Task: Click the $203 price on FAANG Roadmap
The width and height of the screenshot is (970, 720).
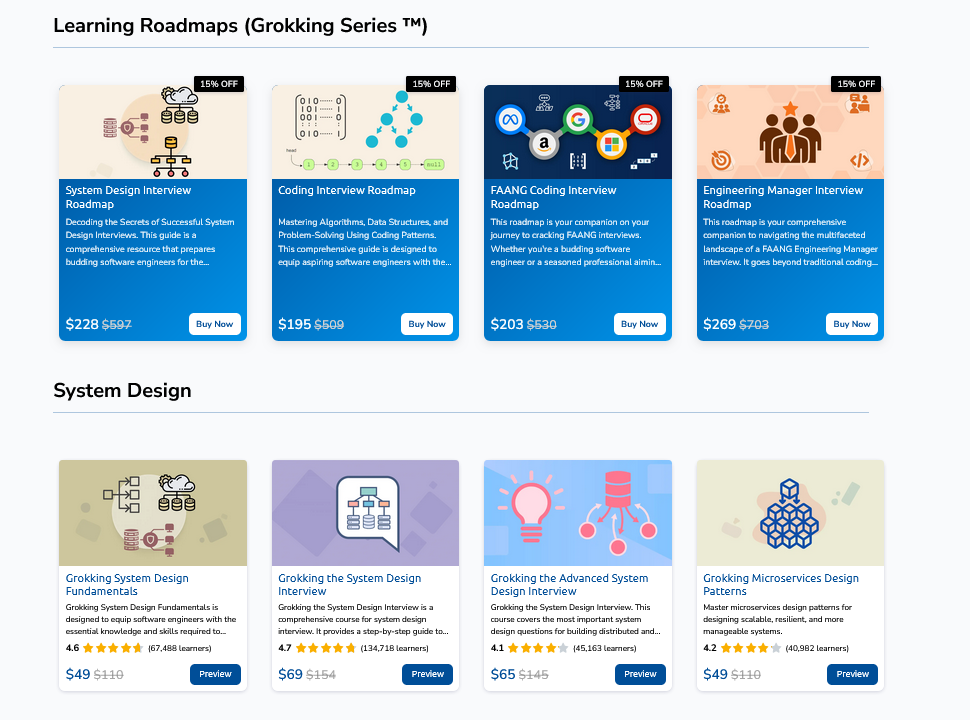Action: (507, 324)
